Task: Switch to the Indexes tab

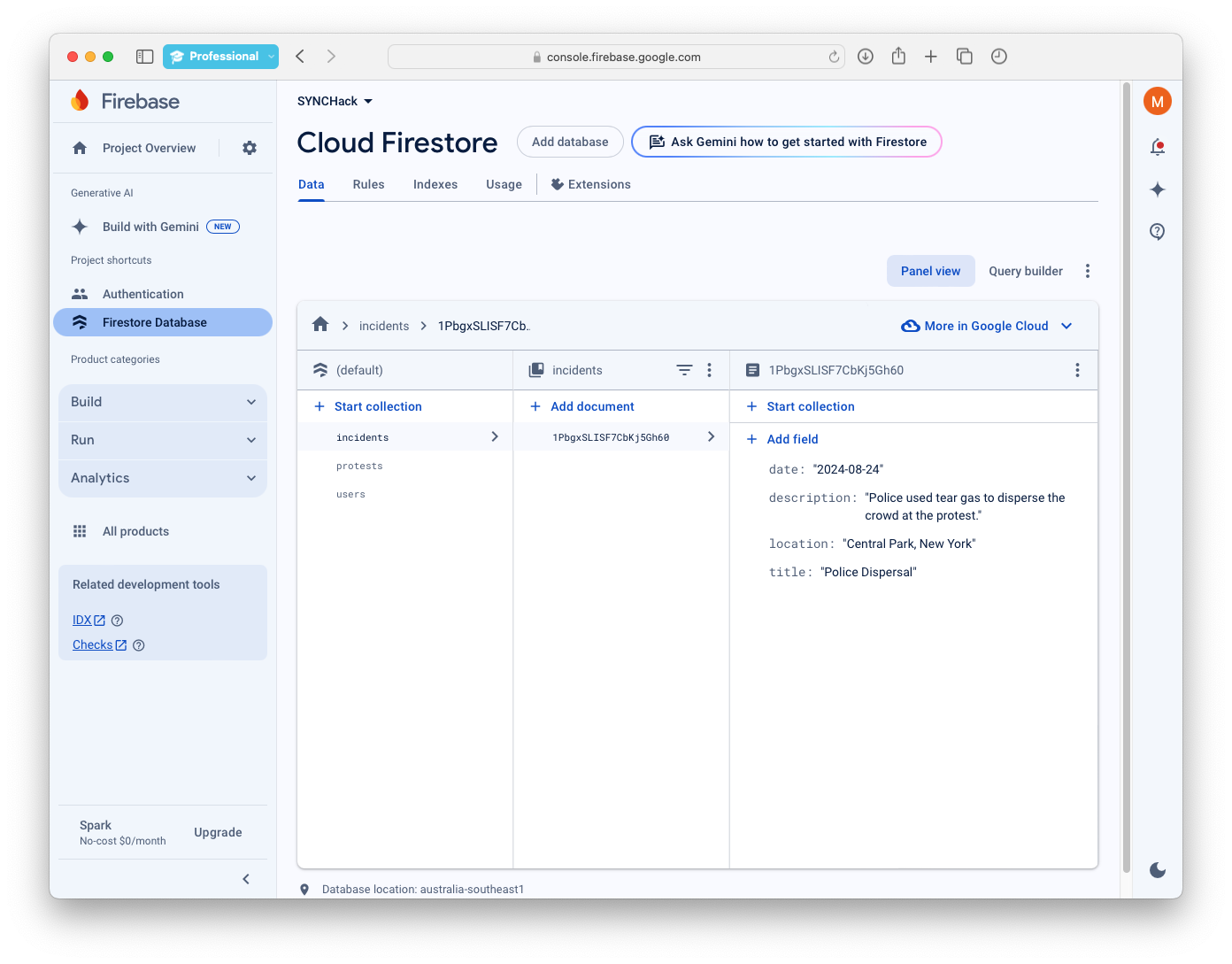Action: [435, 184]
